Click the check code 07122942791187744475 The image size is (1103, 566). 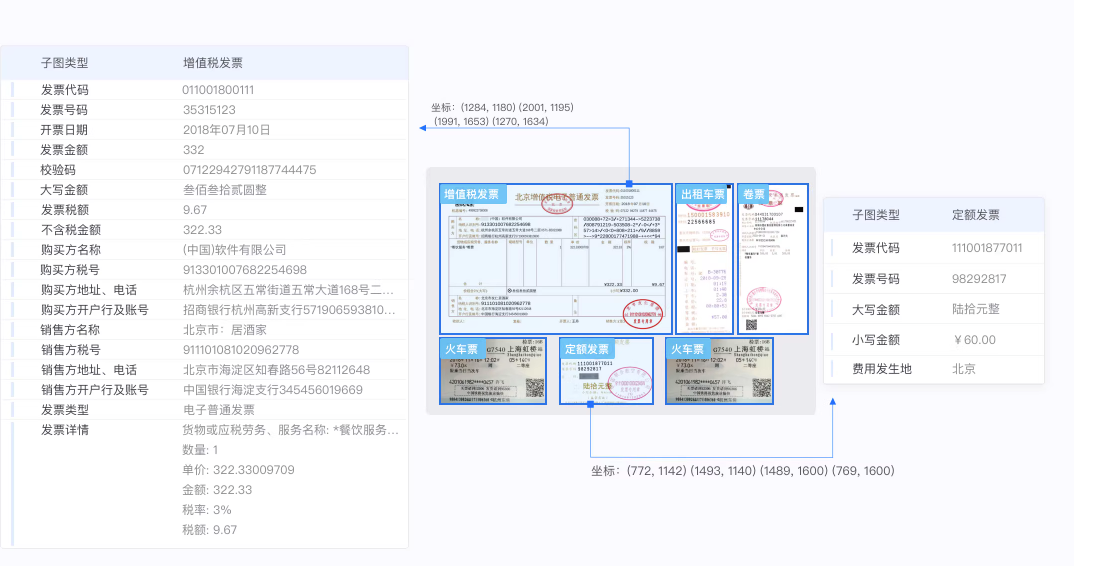click(x=249, y=170)
